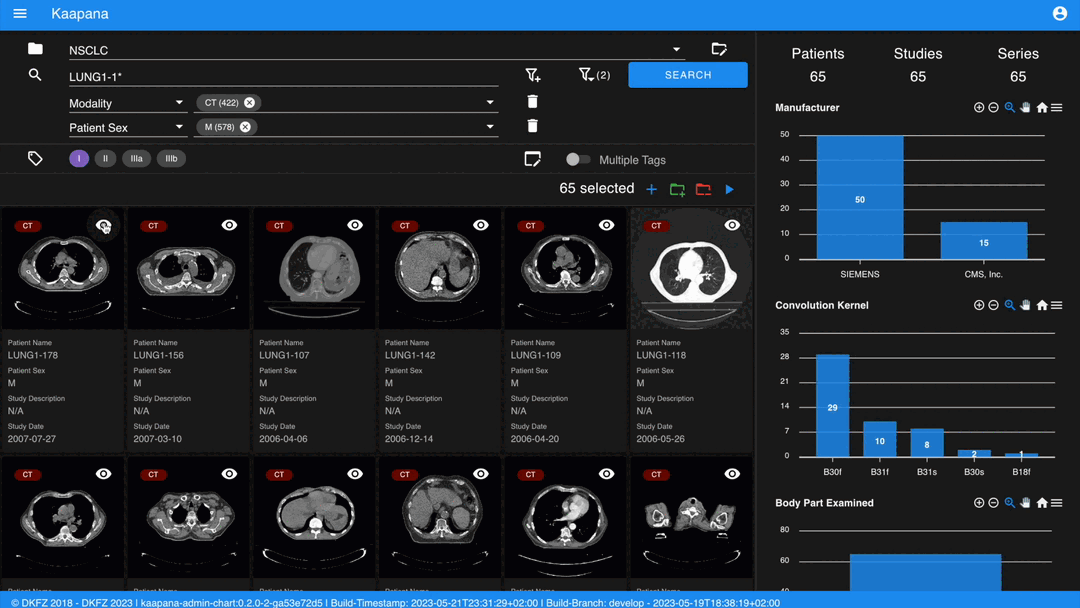1080x608 pixels.
Task: Toggle eye icon on LUNG1-156 card
Action: [229, 225]
